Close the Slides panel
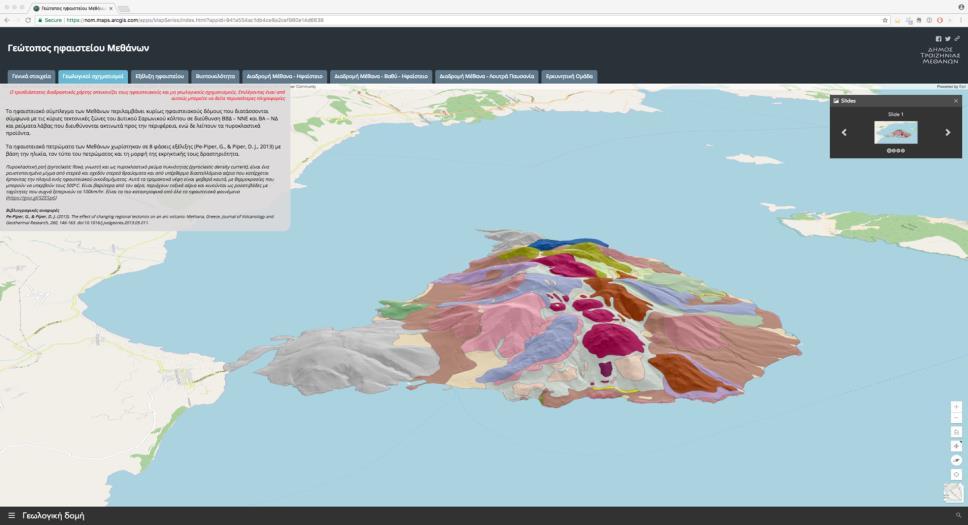 tap(956, 101)
